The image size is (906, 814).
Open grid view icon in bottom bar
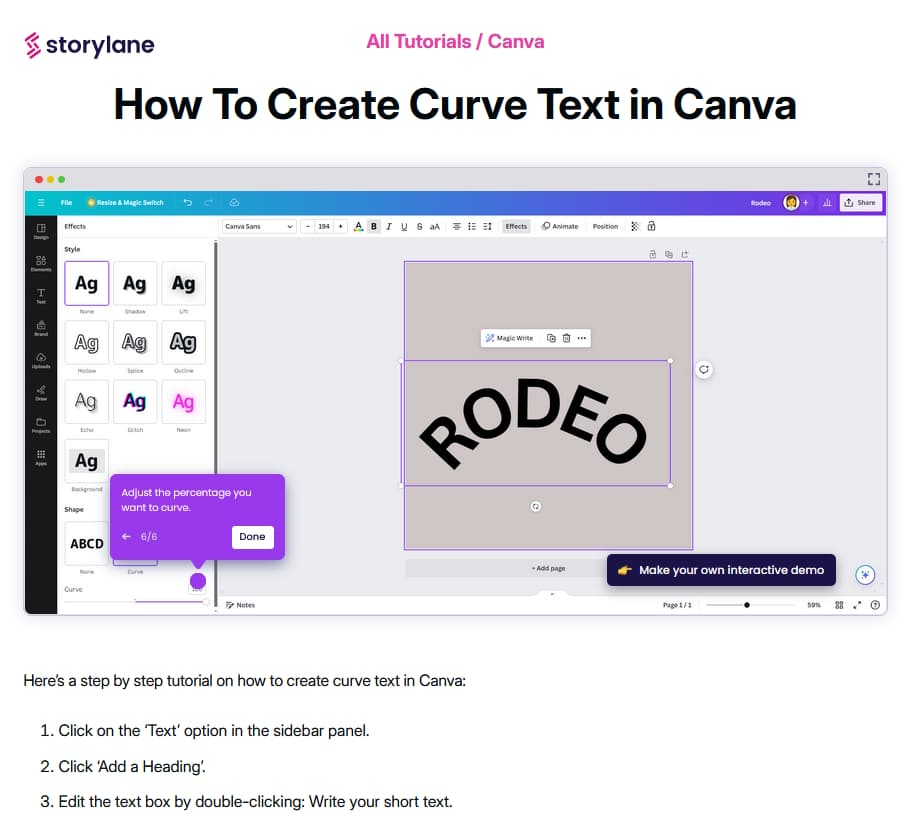pos(839,605)
